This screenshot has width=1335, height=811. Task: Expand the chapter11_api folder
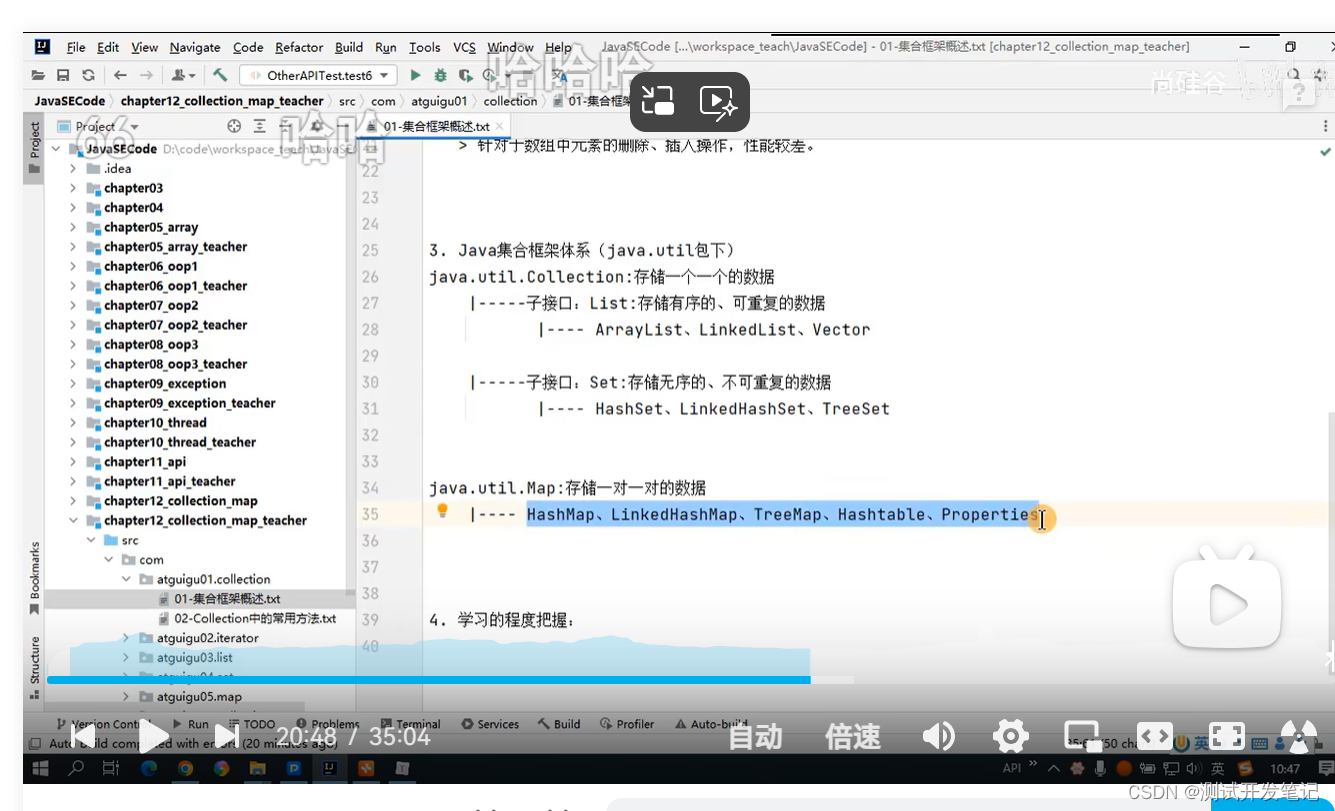pyautogui.click(x=73, y=462)
